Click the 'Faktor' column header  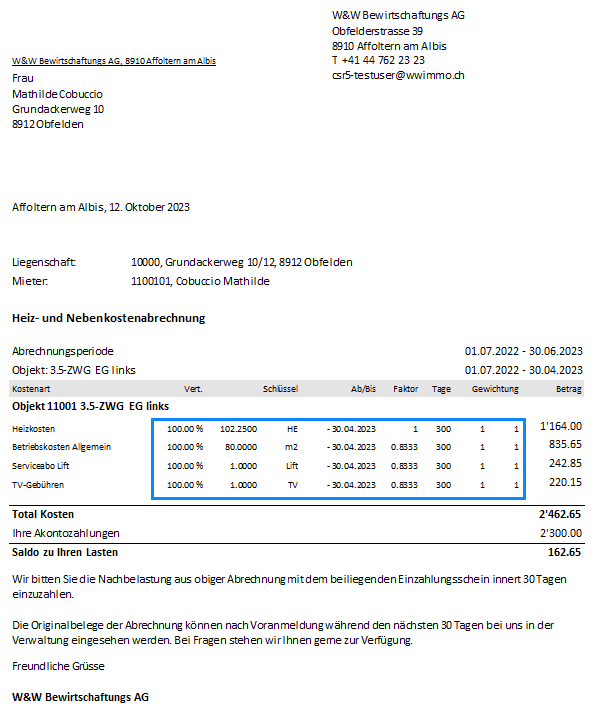pyautogui.click(x=406, y=389)
